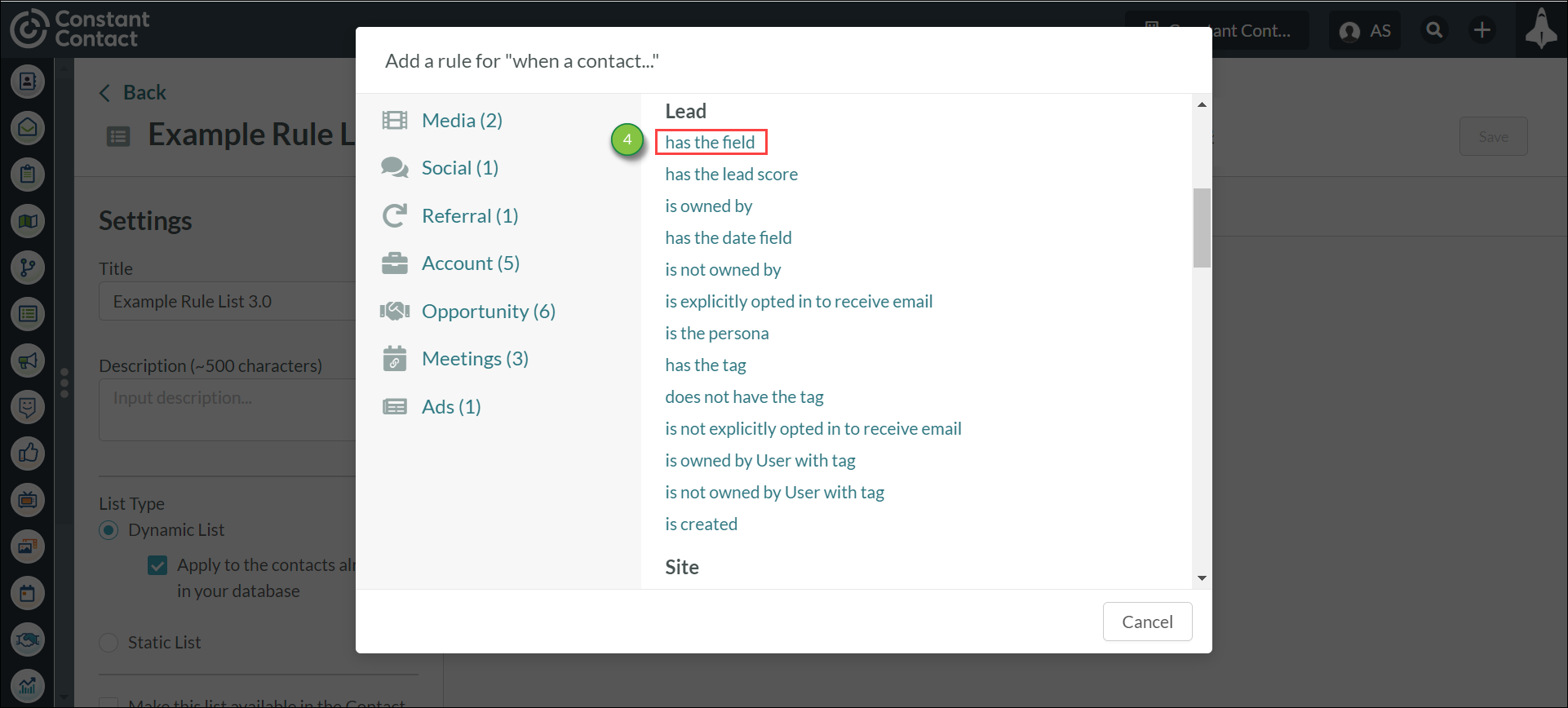Click the envelope icon in left sidebar
Screen dimensions: 1568x708
coord(28,127)
